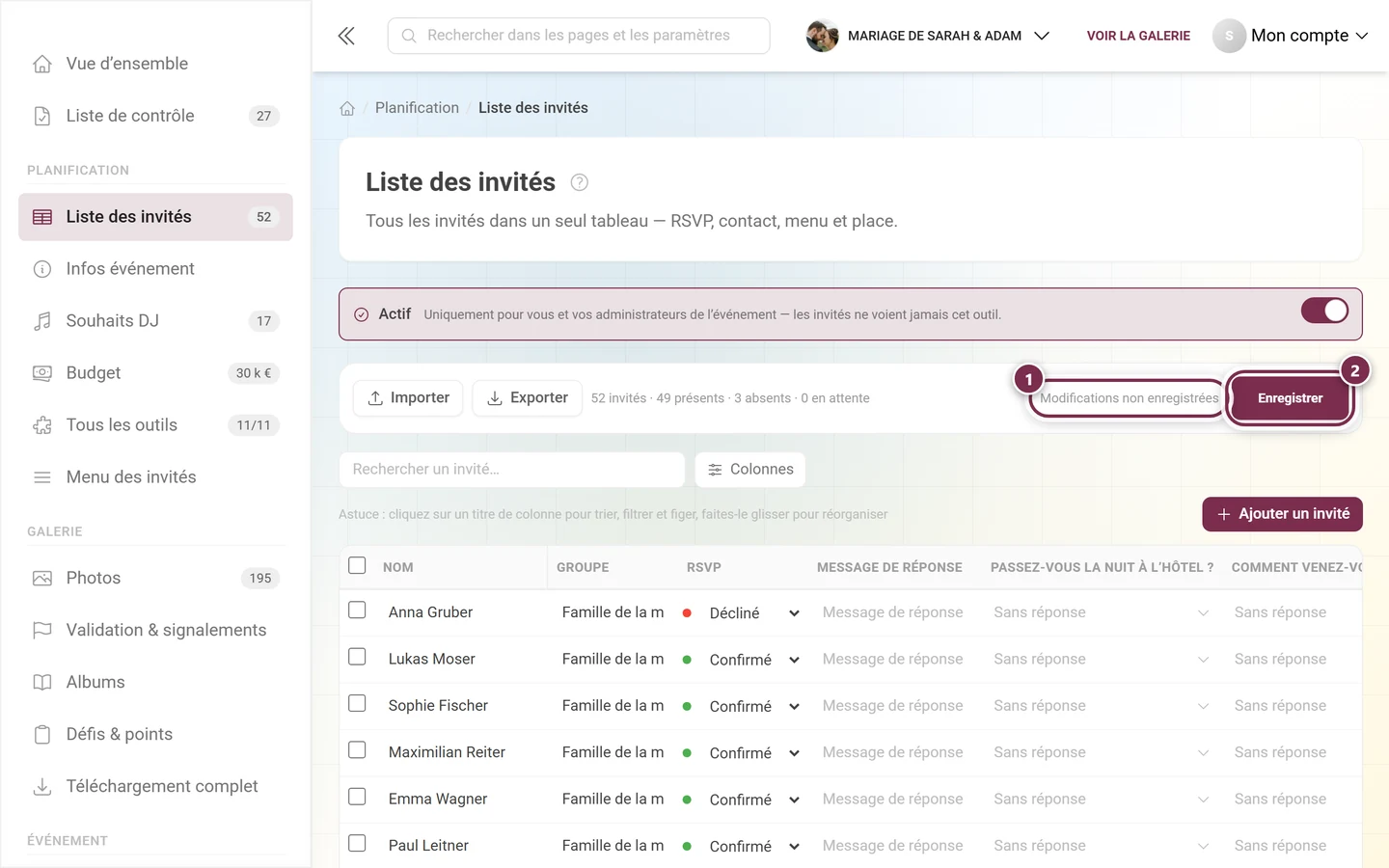The width and height of the screenshot is (1389, 868).
Task: Click the Exporter button
Action: pos(527,398)
